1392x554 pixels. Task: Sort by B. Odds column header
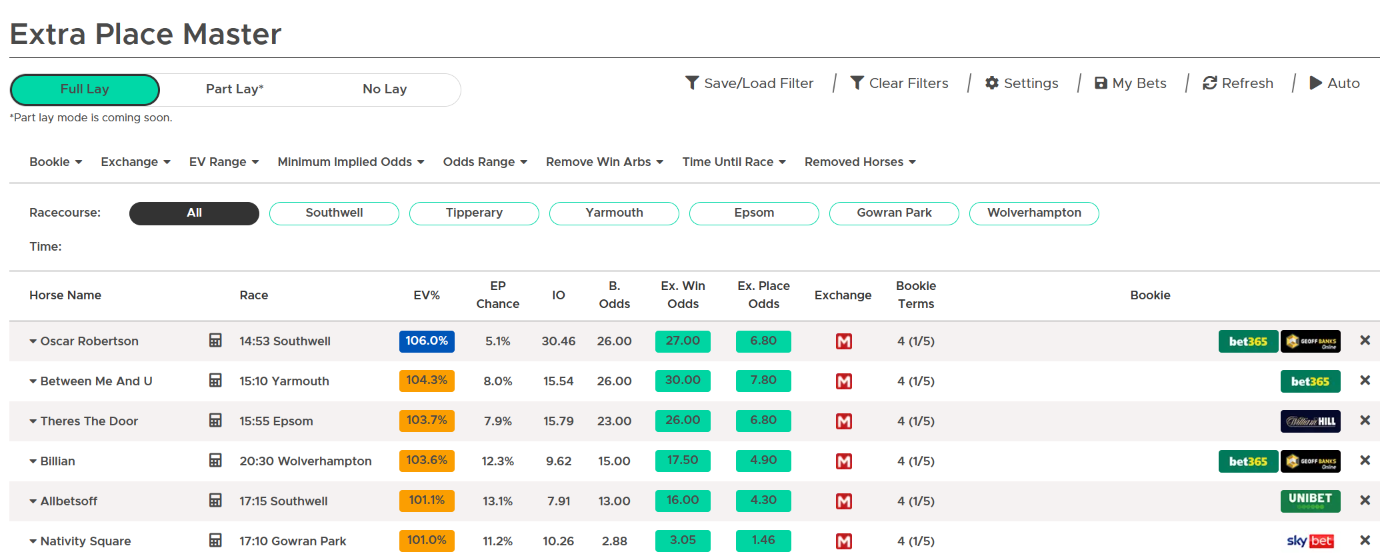614,295
